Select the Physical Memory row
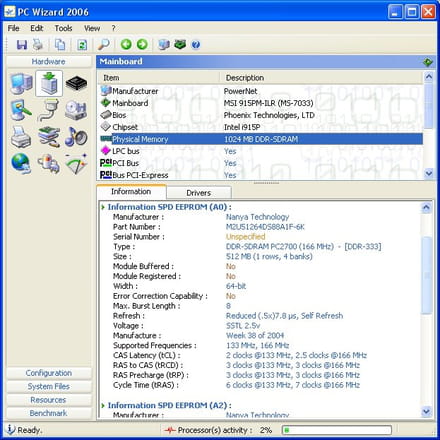This screenshot has height=440, width=440. (261, 139)
